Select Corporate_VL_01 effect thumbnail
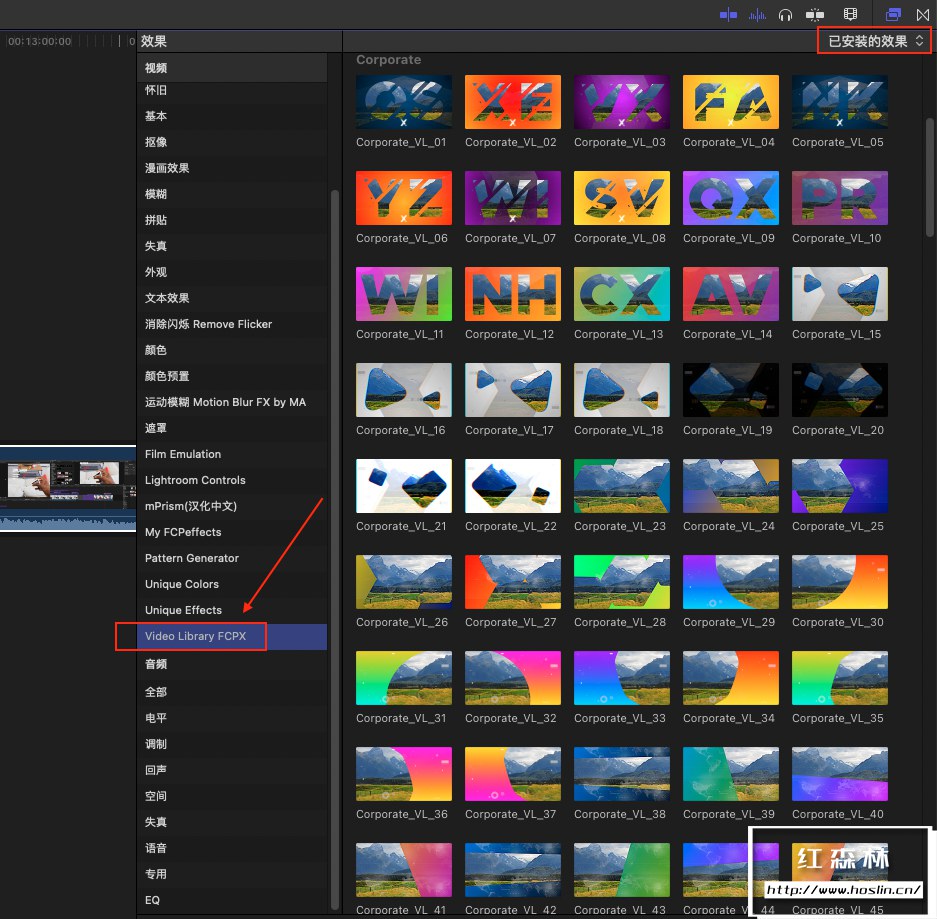 pos(403,102)
